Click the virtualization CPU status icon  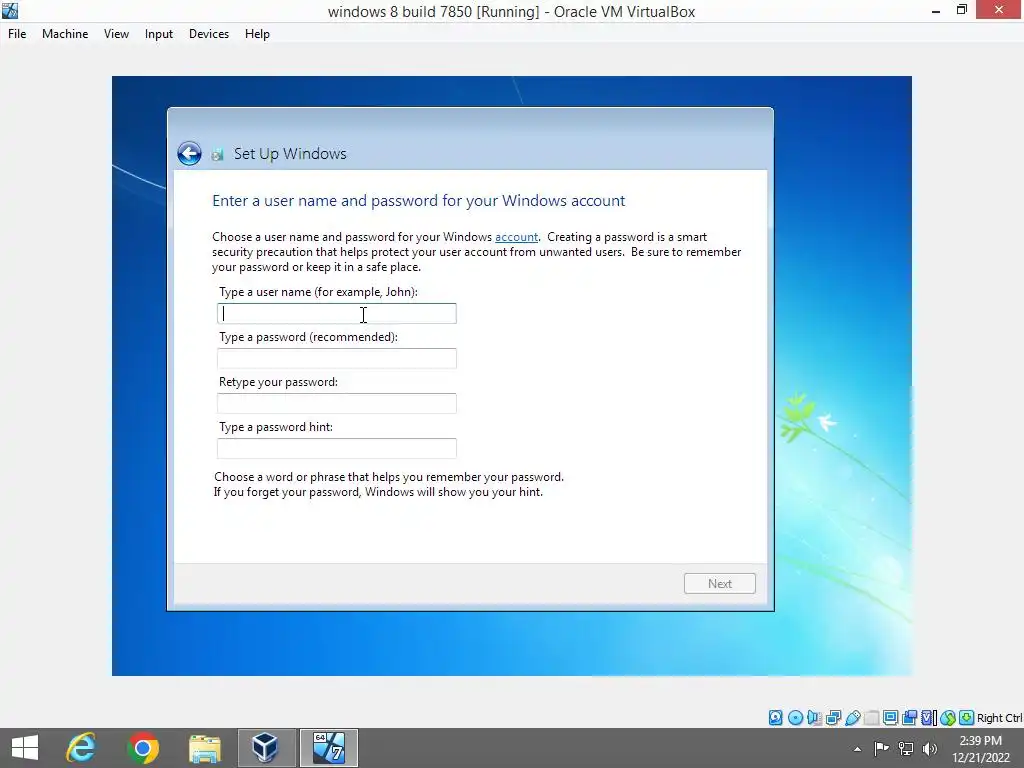[x=928, y=718]
